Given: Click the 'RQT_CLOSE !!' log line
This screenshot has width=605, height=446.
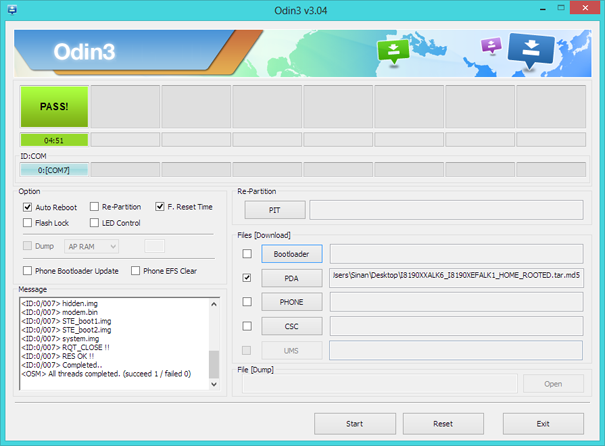Looking at the screenshot, I should point(66,347).
